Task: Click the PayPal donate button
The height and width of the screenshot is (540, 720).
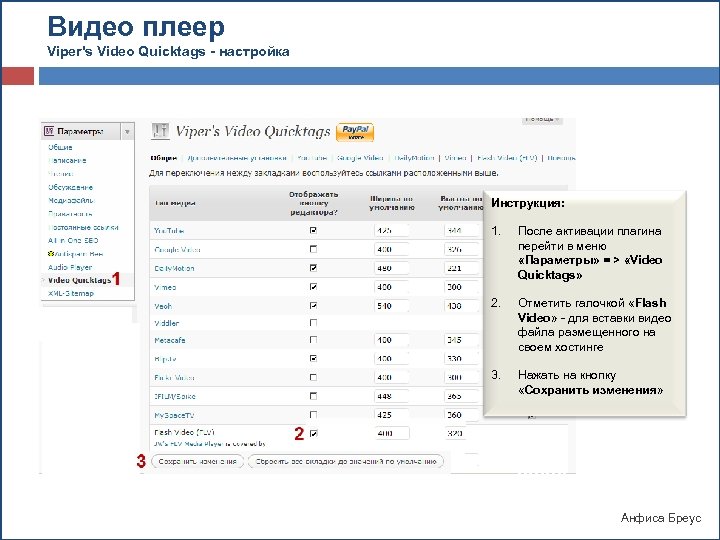Action: pos(355,132)
